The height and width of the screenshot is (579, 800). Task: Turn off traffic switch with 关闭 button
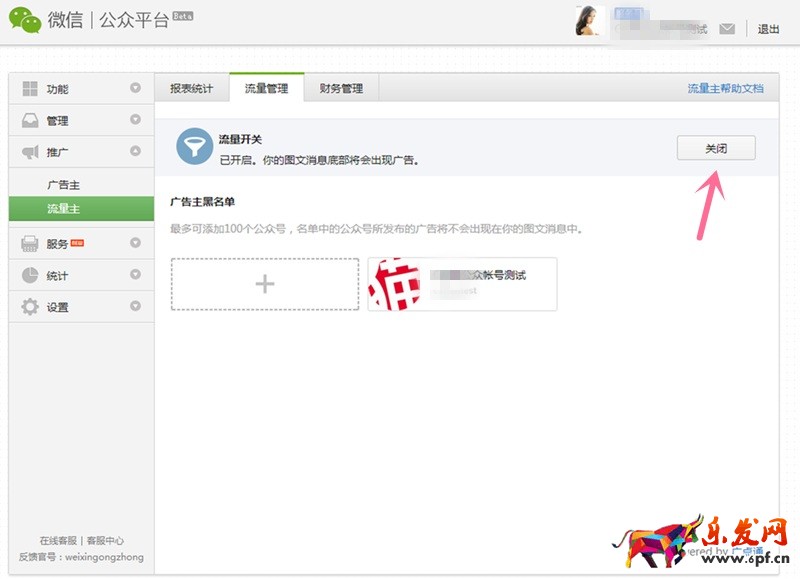[x=716, y=148]
